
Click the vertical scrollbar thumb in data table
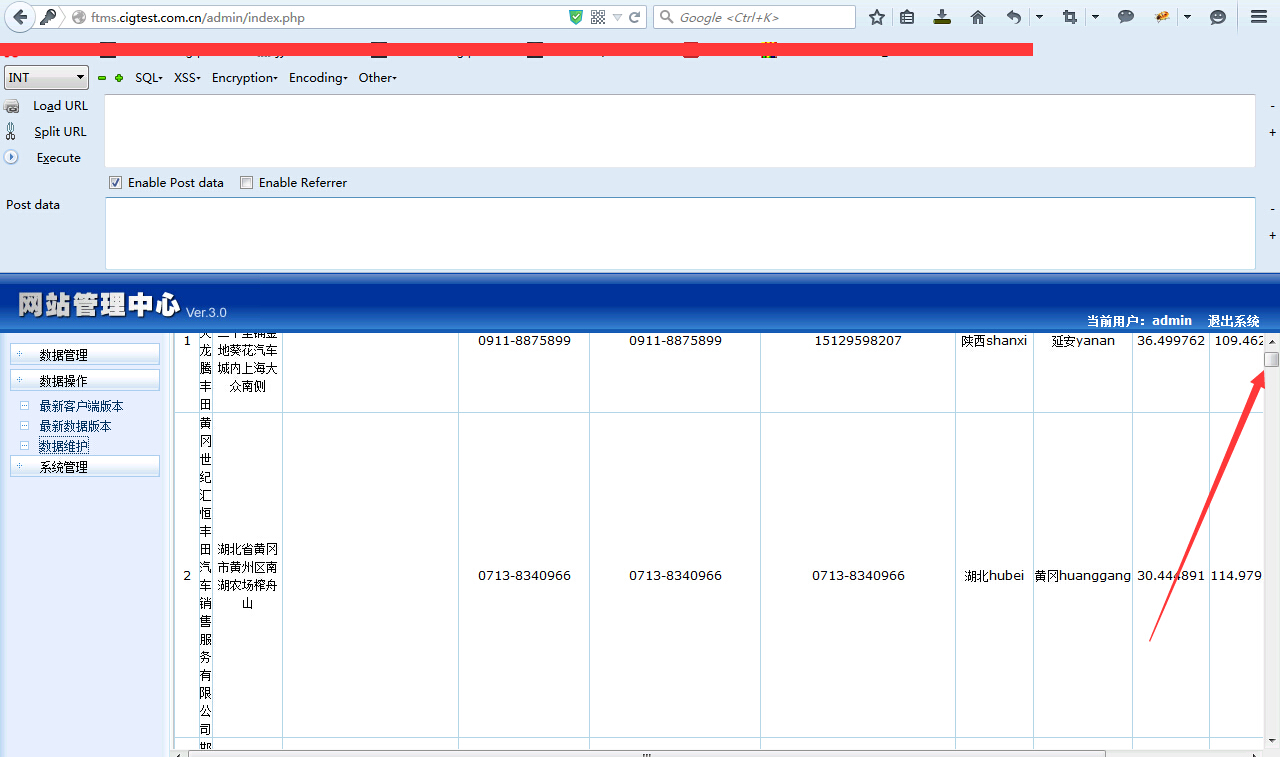(x=1272, y=360)
